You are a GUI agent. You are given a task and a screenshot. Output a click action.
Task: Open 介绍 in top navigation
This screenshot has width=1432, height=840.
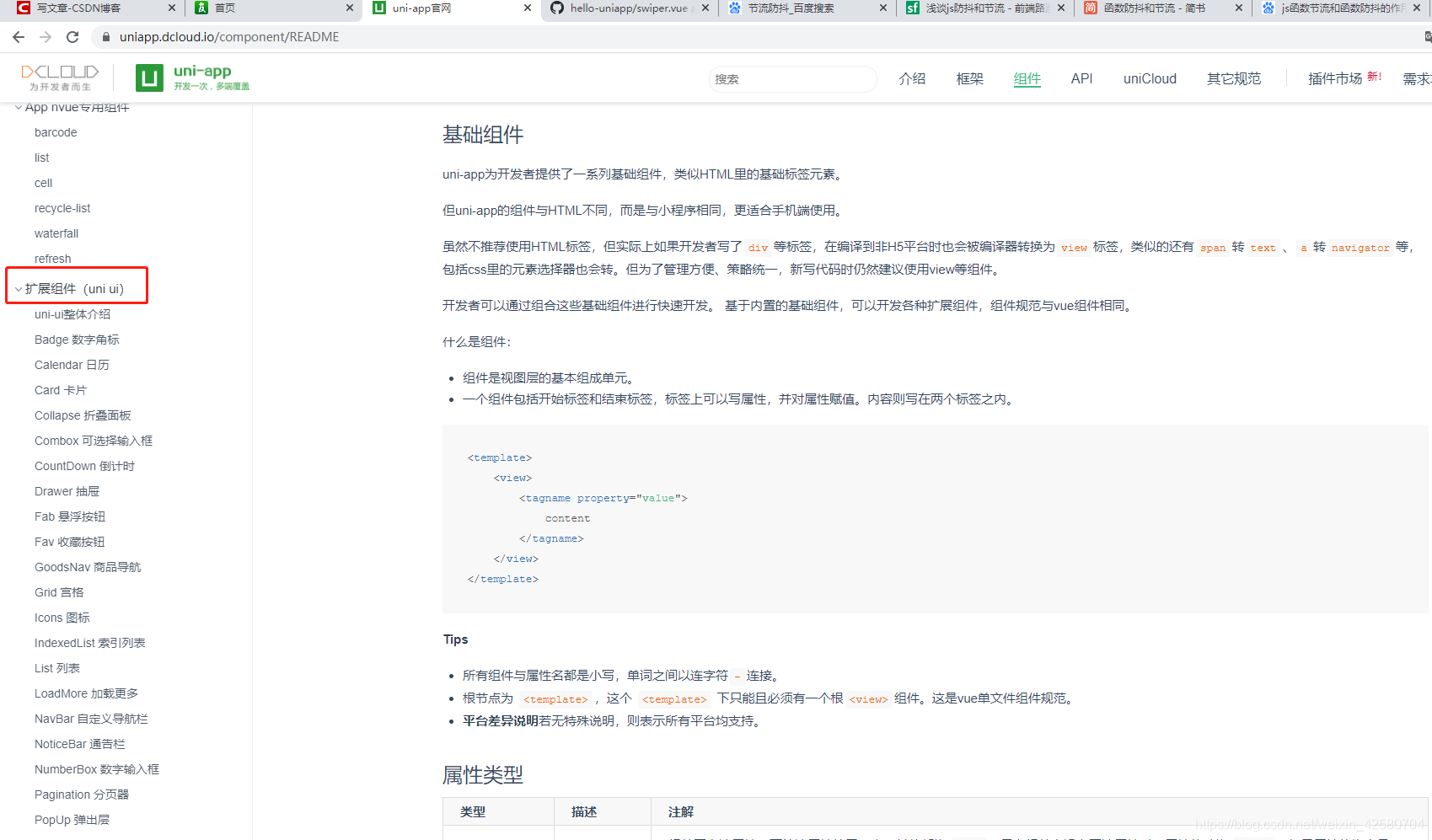coord(912,78)
